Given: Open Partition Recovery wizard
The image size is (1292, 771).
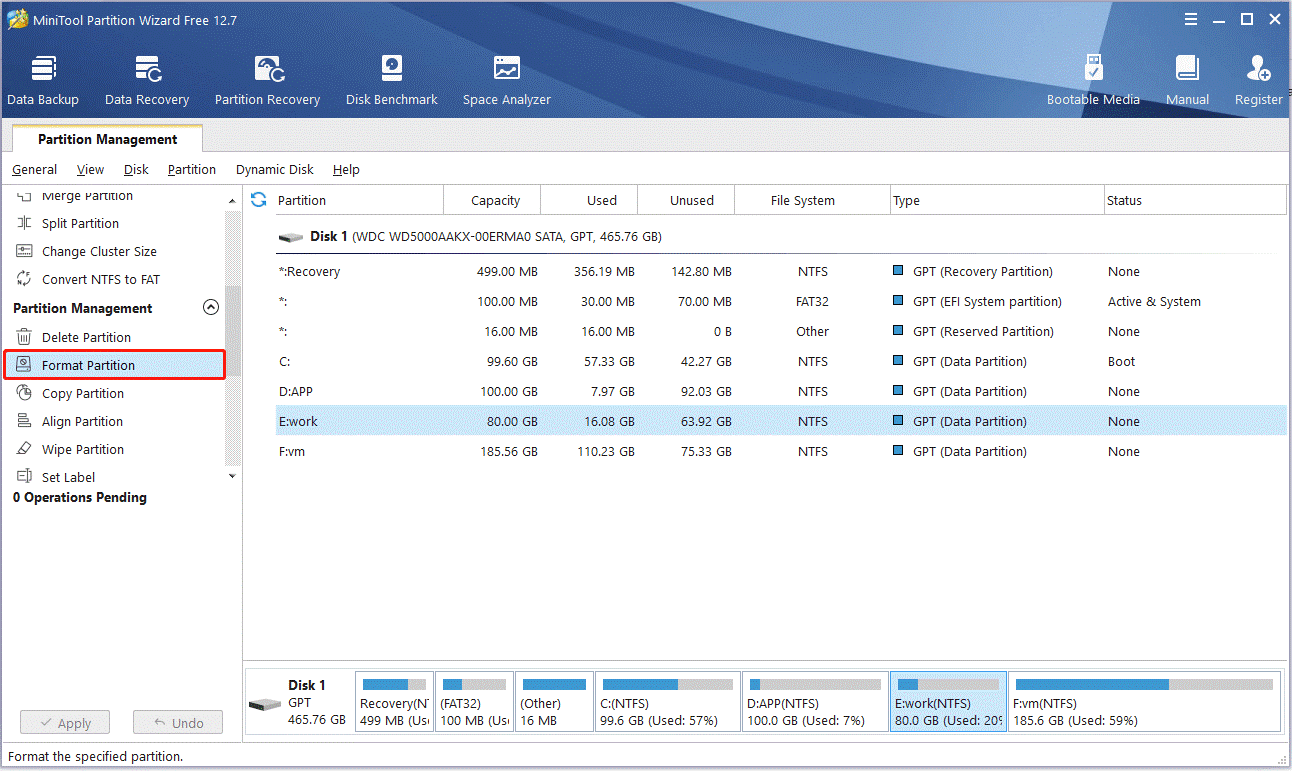Looking at the screenshot, I should (267, 81).
